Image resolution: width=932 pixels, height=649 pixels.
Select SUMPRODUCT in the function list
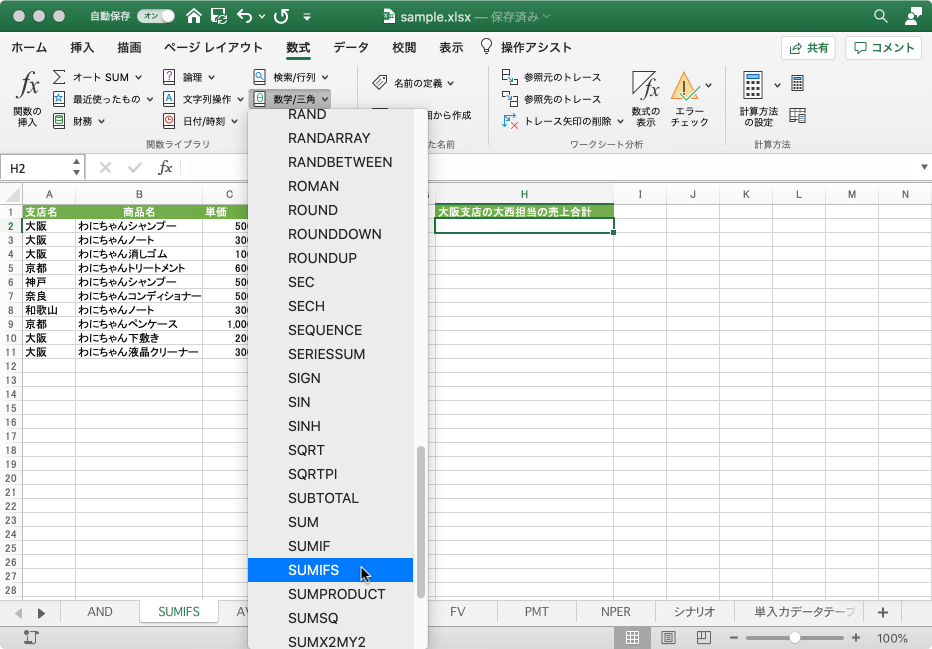tap(330, 594)
